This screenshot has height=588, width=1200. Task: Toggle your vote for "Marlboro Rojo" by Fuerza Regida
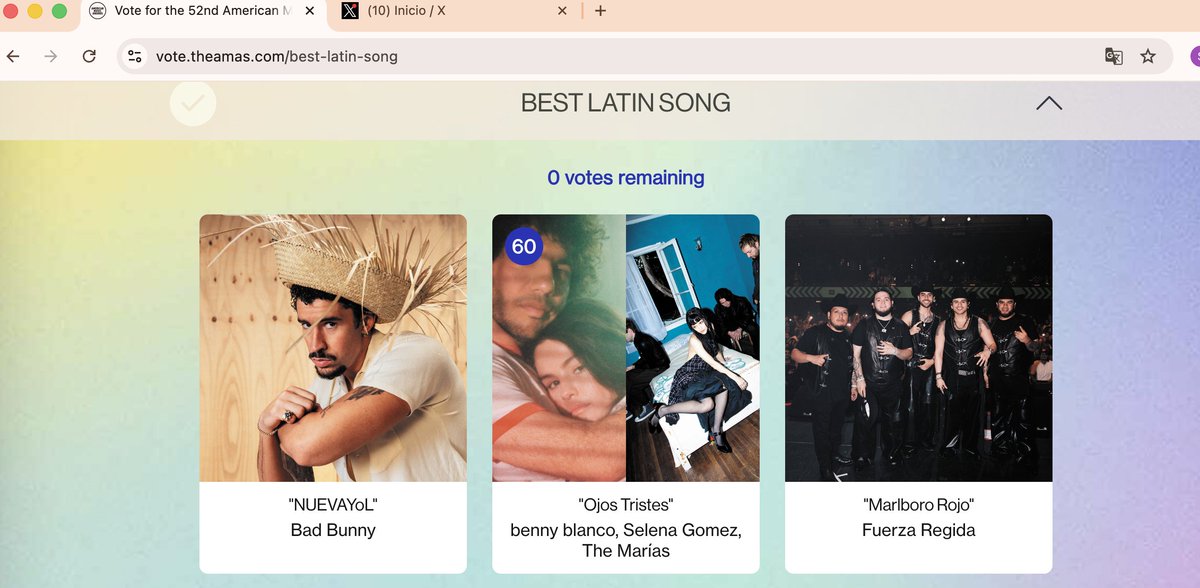918,346
